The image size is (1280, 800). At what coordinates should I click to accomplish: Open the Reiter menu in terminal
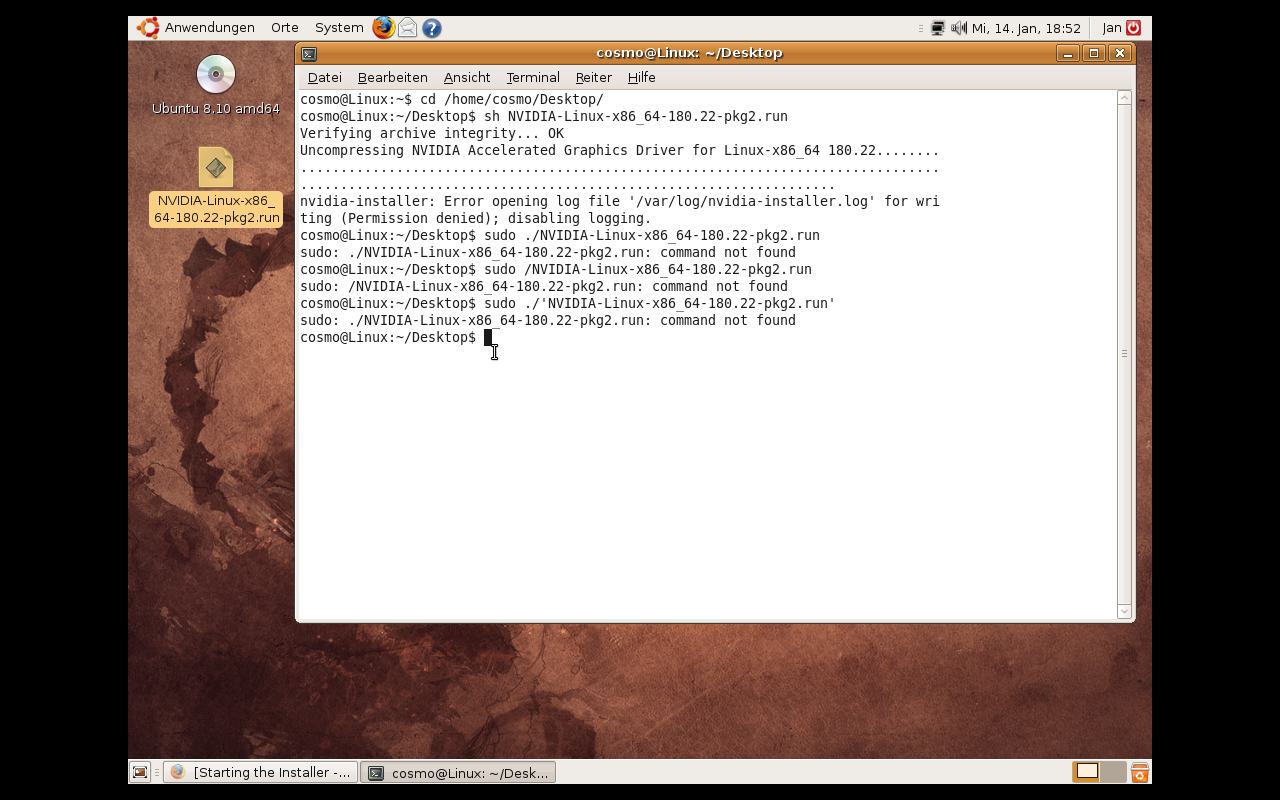[593, 77]
